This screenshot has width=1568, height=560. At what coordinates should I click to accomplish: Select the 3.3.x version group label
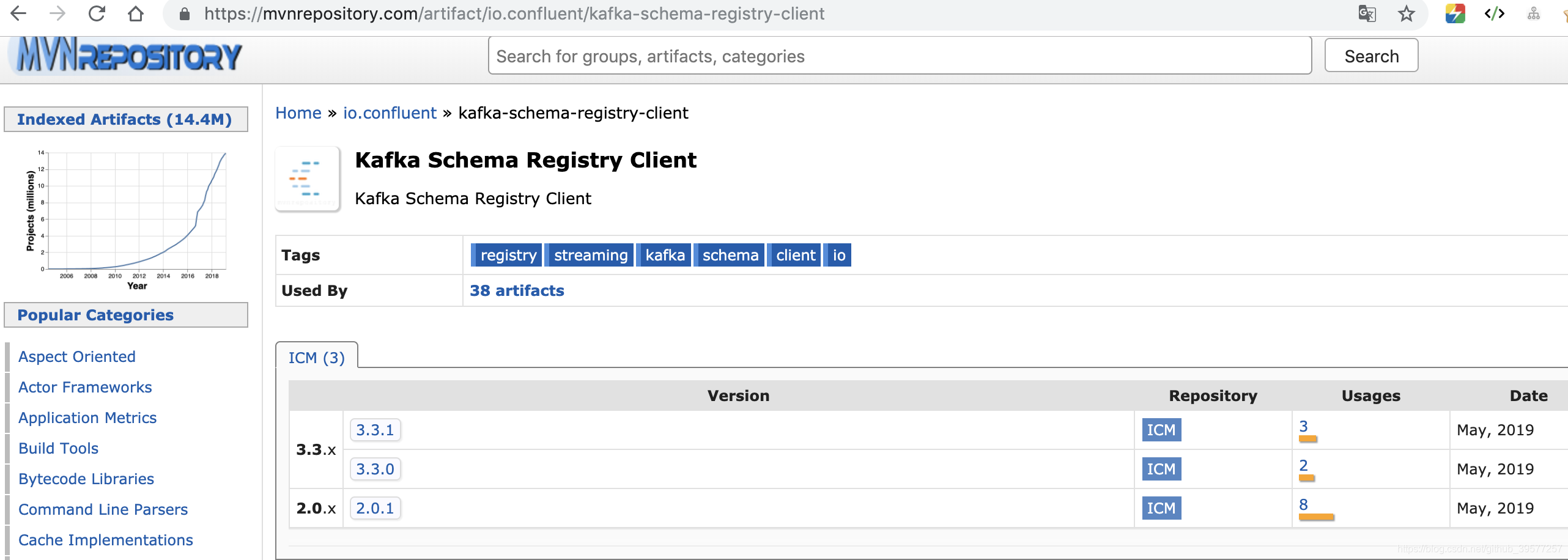click(316, 449)
